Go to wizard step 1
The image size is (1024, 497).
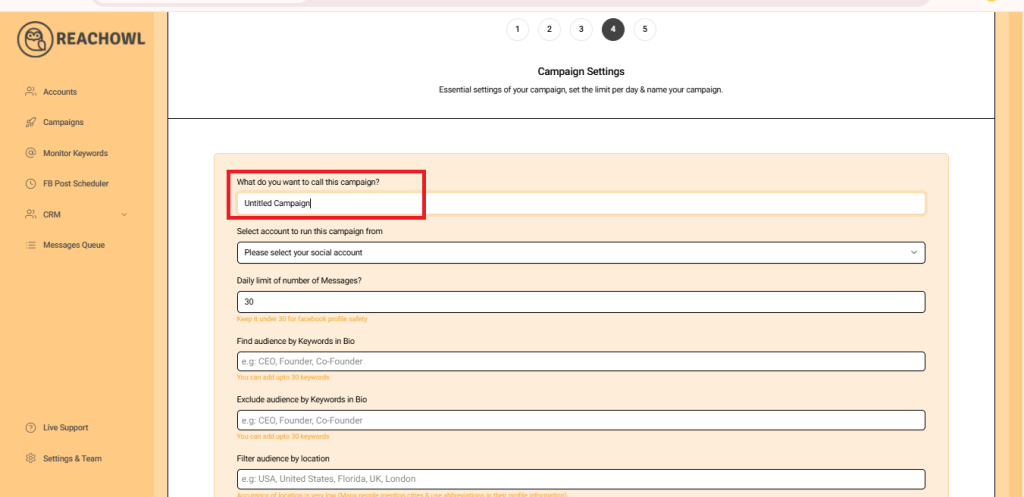517,29
